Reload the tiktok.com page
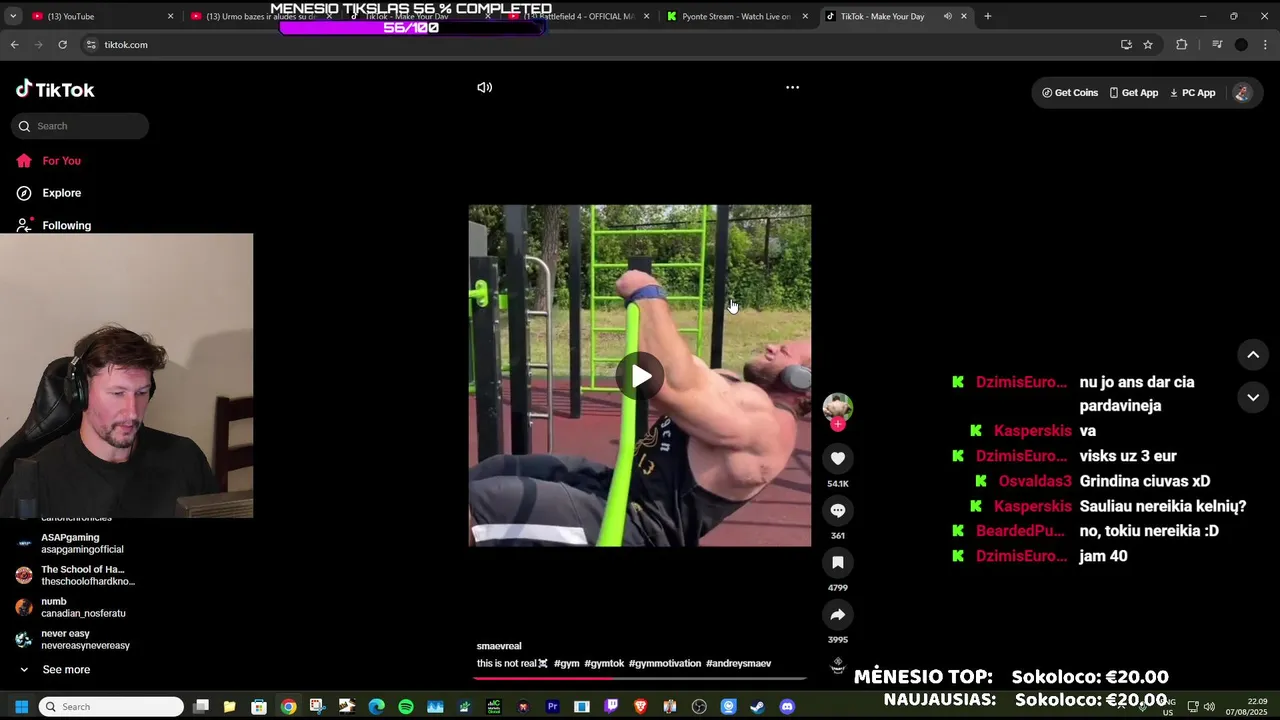Screen dimensions: 1280x720 point(62,44)
